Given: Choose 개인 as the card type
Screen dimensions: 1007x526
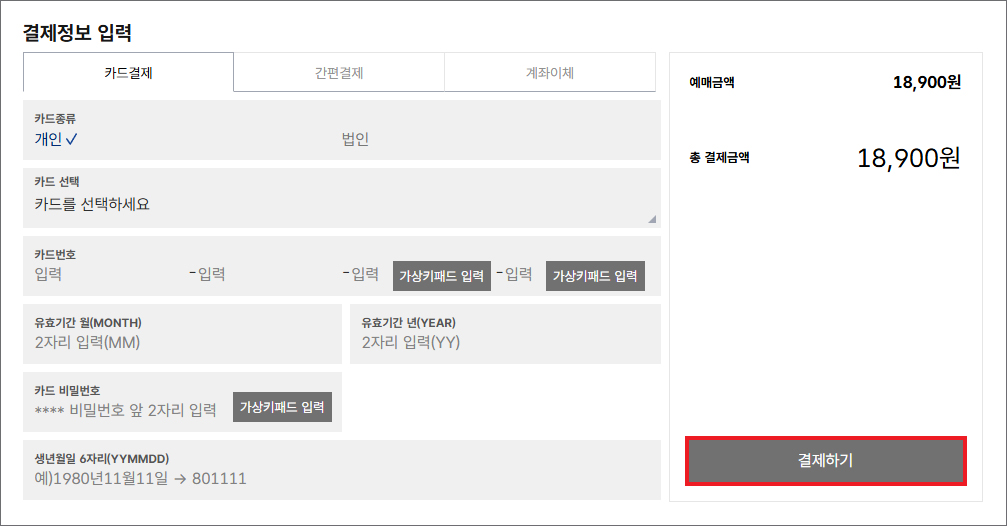Looking at the screenshot, I should point(55,139).
